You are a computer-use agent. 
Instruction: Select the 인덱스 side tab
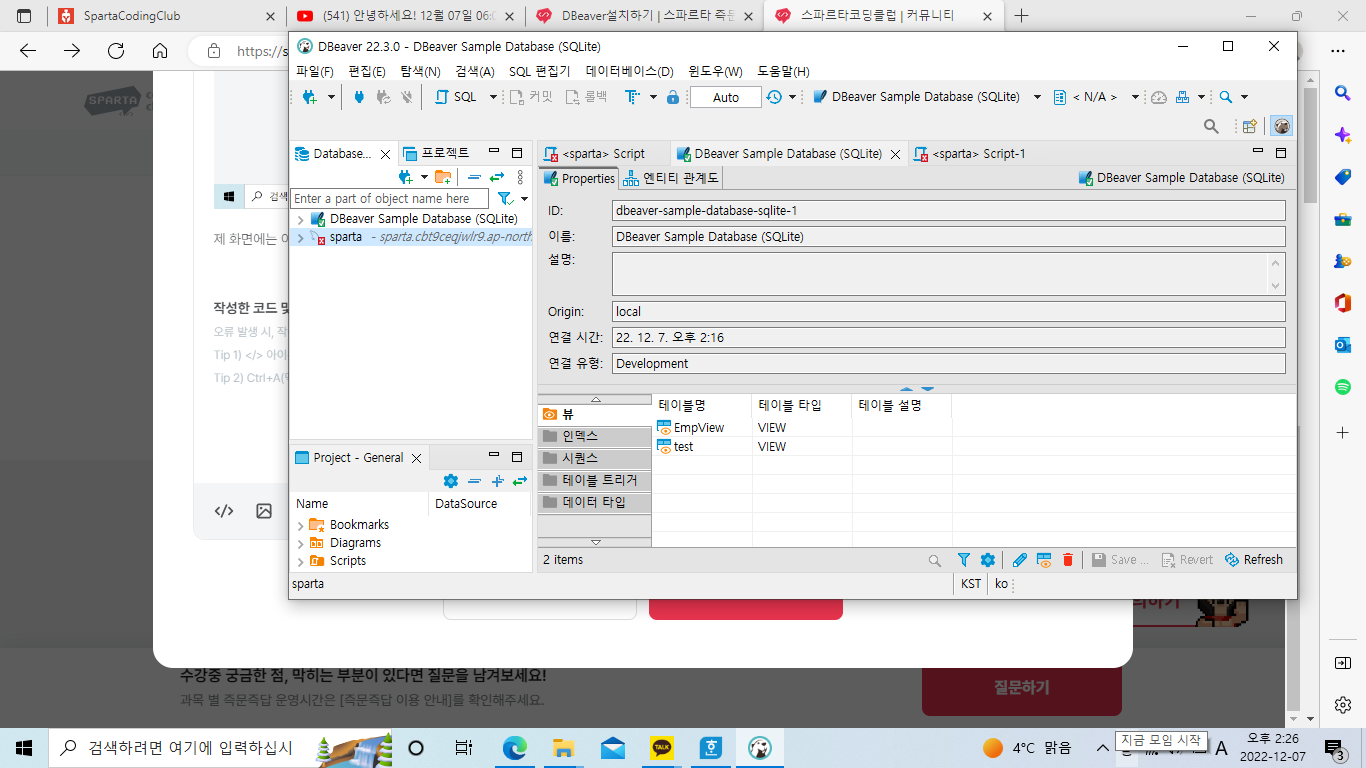tap(595, 436)
